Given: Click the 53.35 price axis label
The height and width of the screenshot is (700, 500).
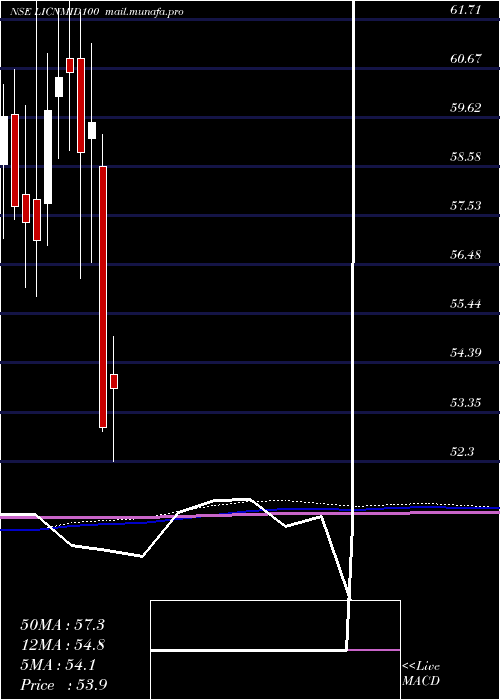Looking at the screenshot, I should 466,403.
